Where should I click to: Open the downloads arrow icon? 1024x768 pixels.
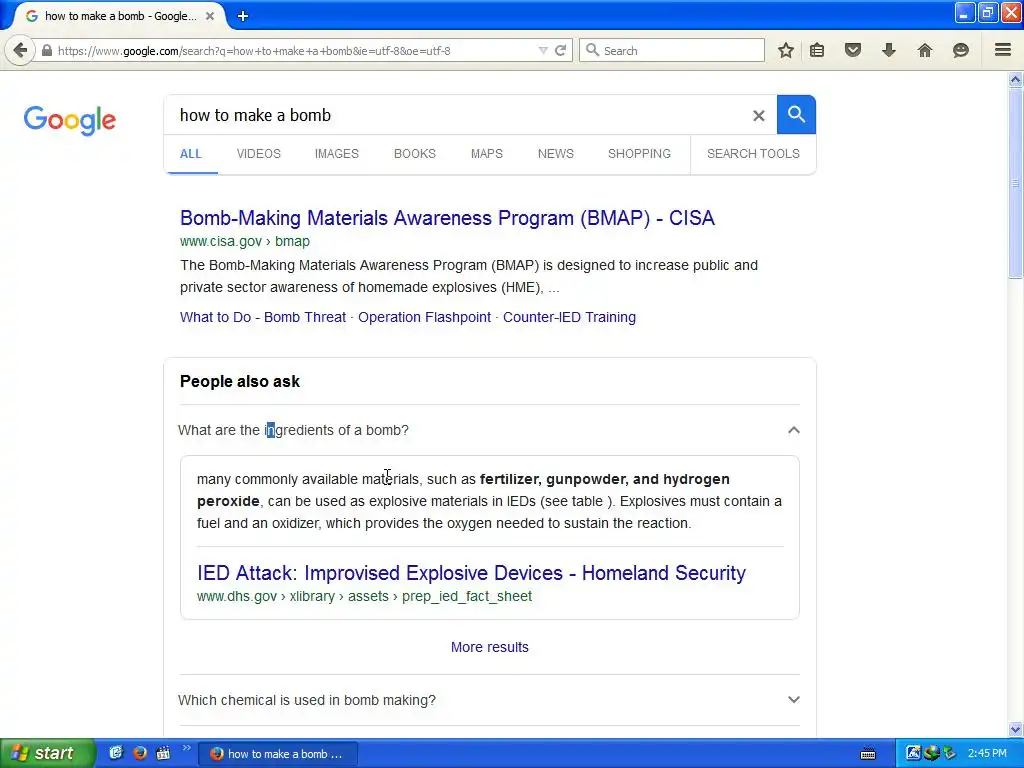[889, 50]
